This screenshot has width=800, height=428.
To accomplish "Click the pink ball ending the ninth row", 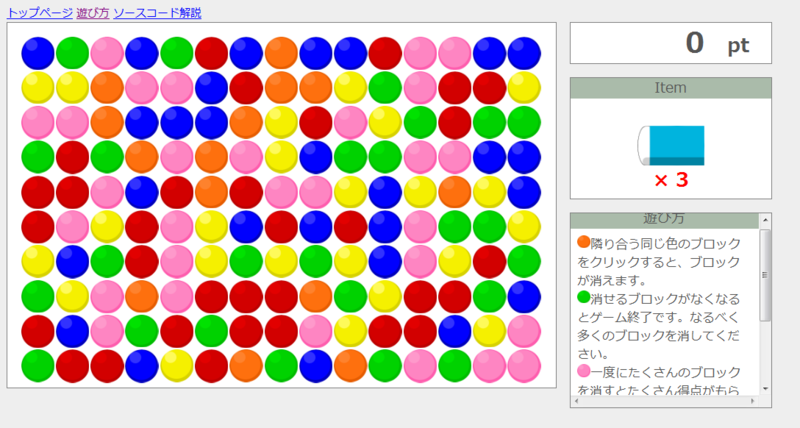I will (x=524, y=331).
